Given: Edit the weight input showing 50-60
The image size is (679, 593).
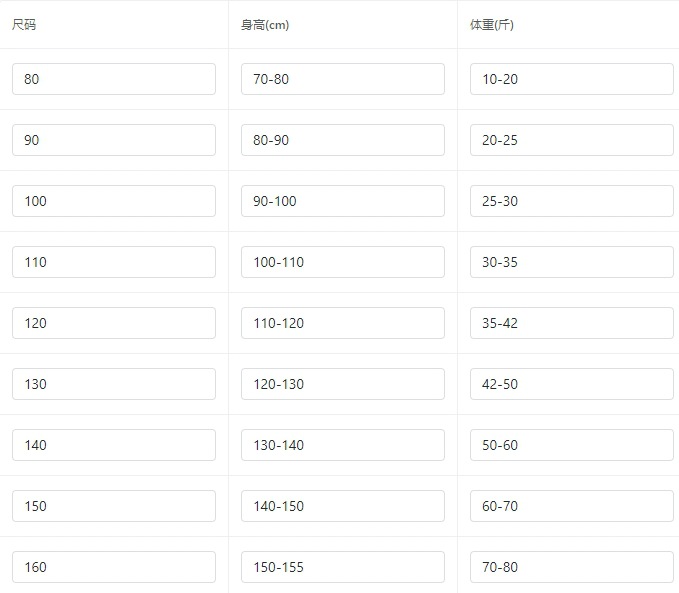Looking at the screenshot, I should [x=572, y=445].
